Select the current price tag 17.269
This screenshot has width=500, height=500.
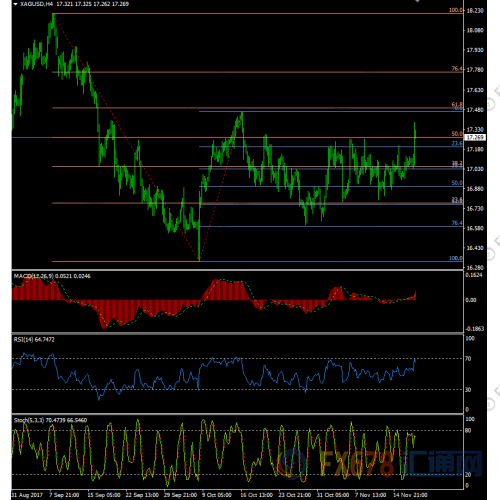[x=475, y=137]
